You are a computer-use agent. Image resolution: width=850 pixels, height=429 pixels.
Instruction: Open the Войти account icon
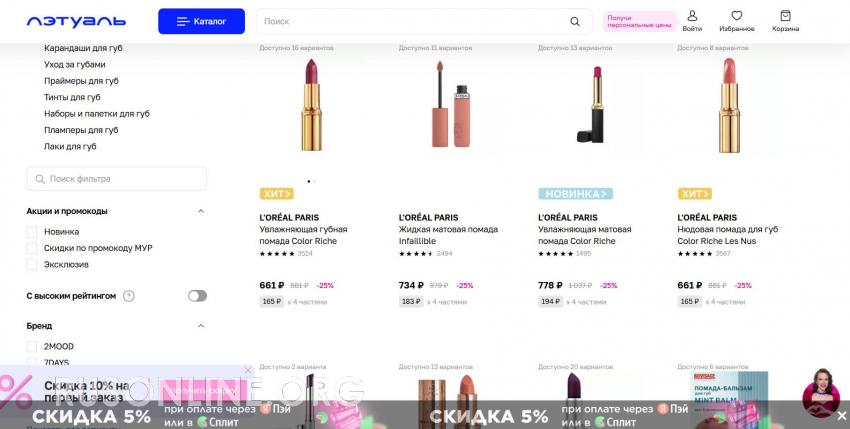pyautogui.click(x=692, y=16)
